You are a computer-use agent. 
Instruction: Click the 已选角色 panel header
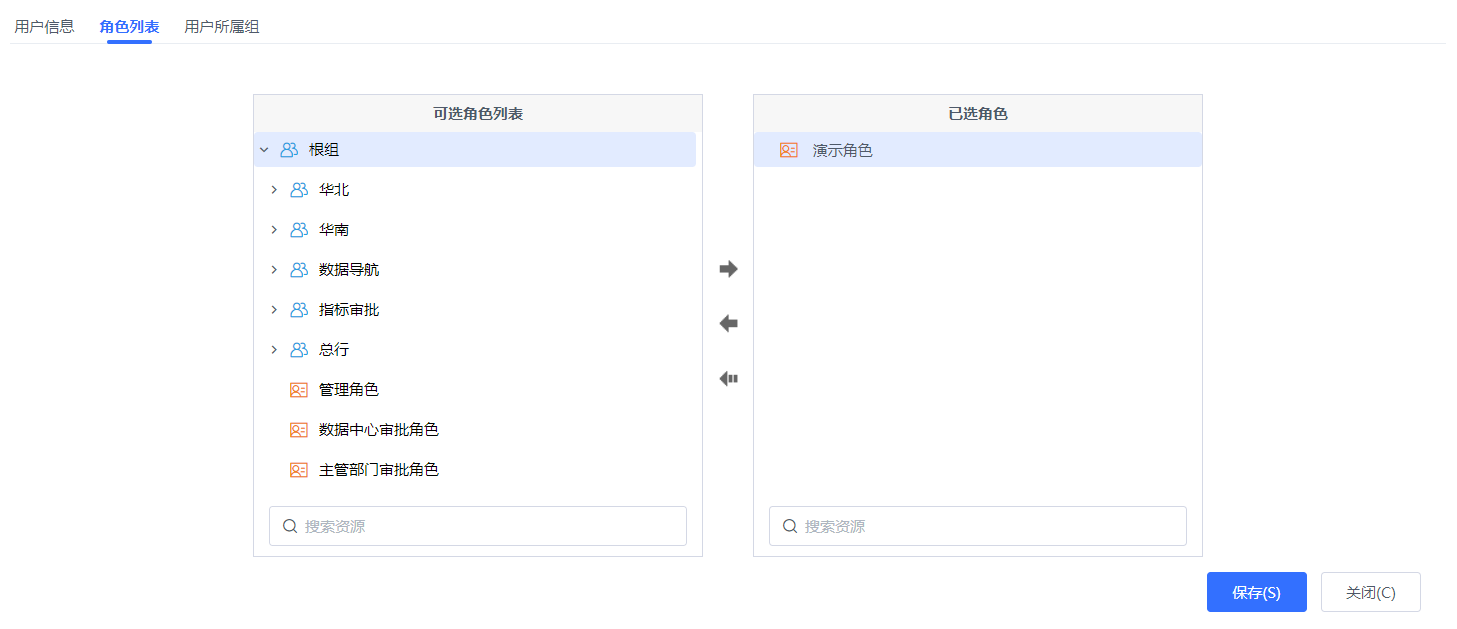978,114
